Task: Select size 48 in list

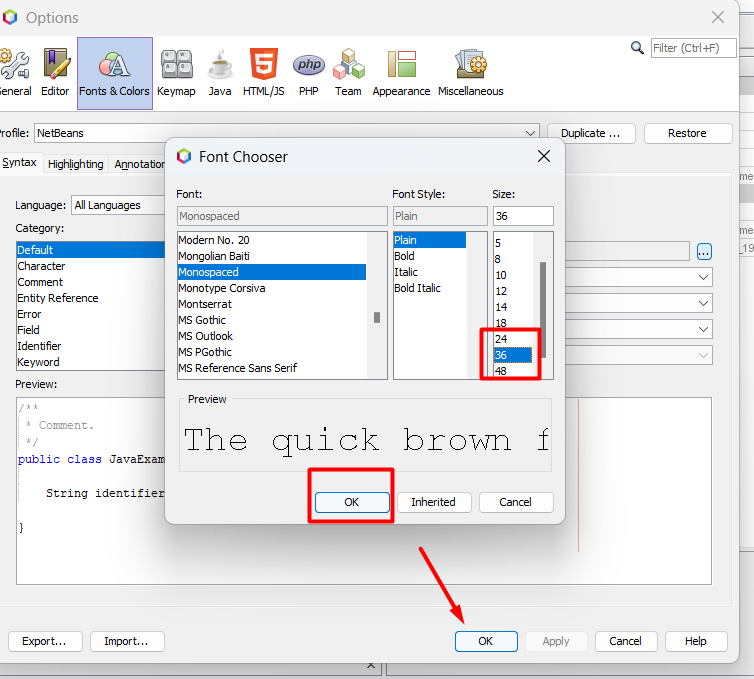Action: 513,371
